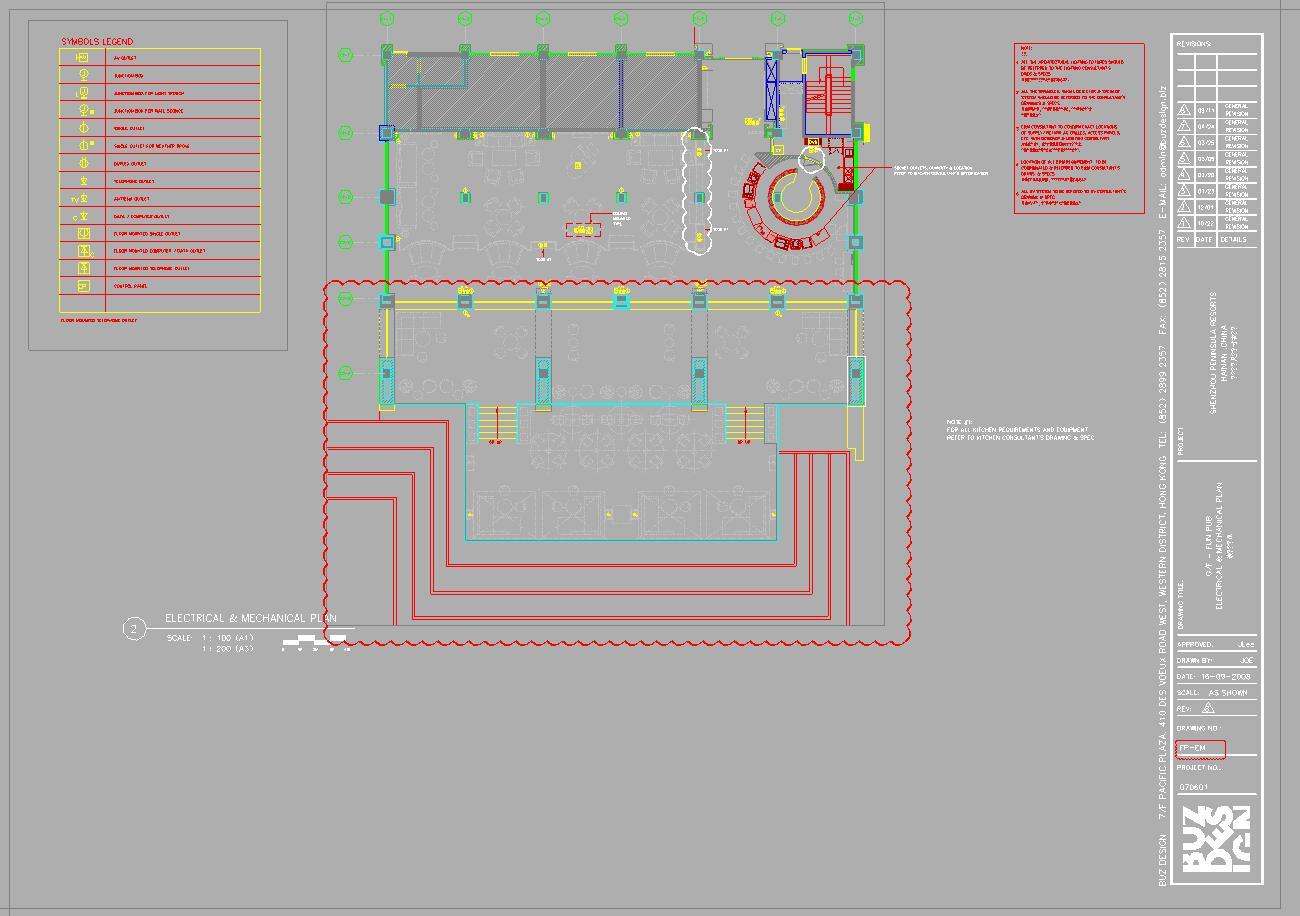Select the floor mounted telephone outlet symbol
Image resolution: width=1300 pixels, height=916 pixels.
click(85, 268)
